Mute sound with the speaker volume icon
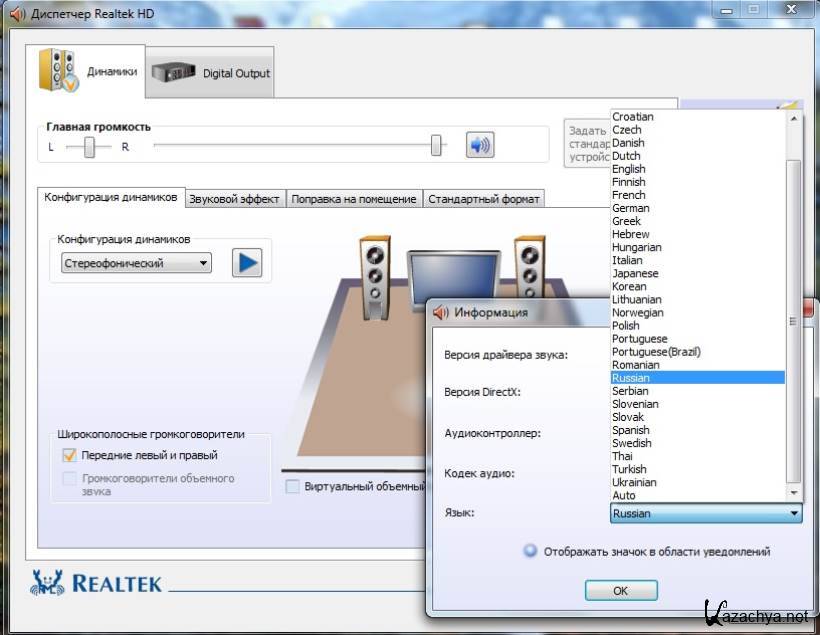 coord(480,145)
